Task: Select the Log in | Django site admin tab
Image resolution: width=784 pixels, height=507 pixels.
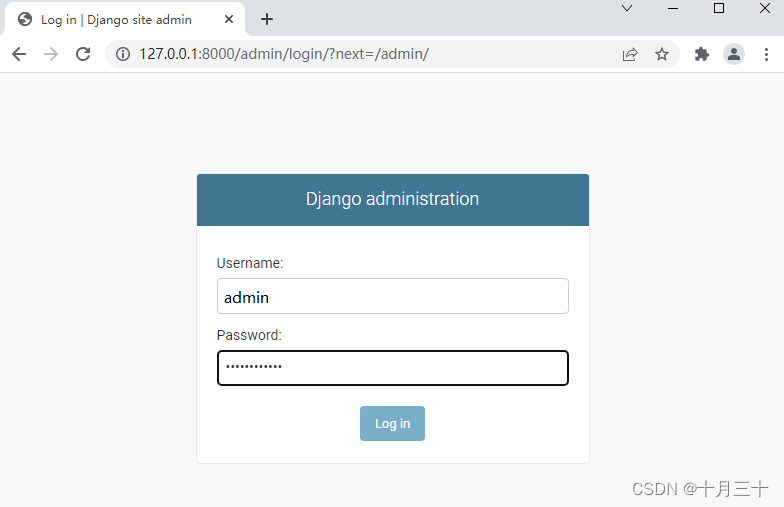Action: point(125,19)
